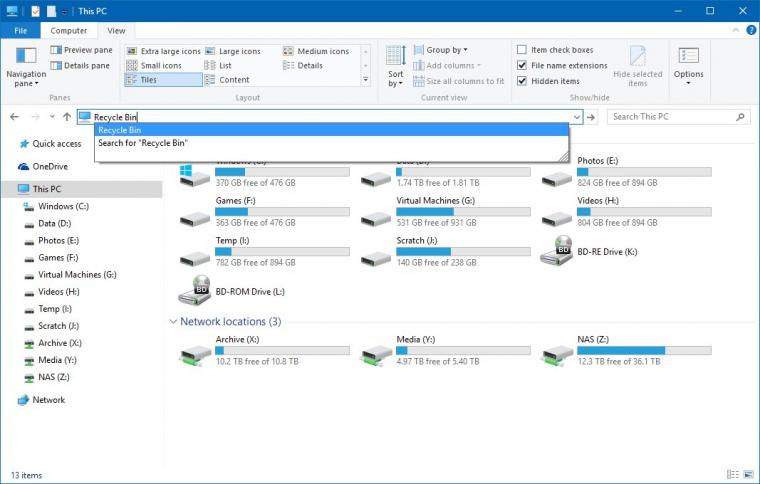Screen dimensions: 760x484
Task: Open the BD-ROM Drive (L:) tile
Action: (232, 291)
